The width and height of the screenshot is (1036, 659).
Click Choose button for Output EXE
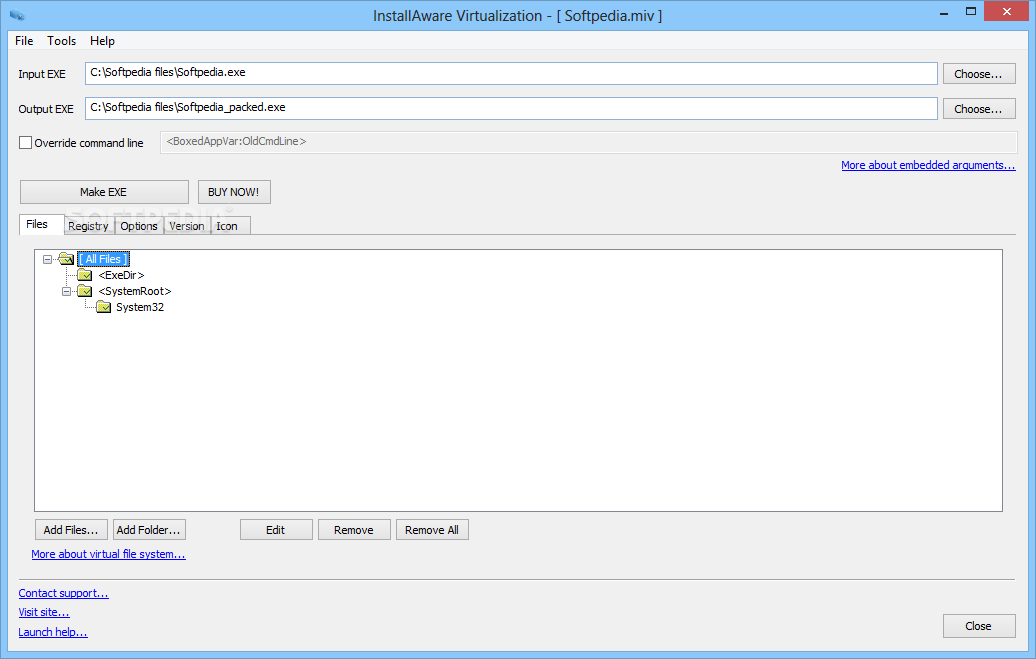(x=979, y=109)
